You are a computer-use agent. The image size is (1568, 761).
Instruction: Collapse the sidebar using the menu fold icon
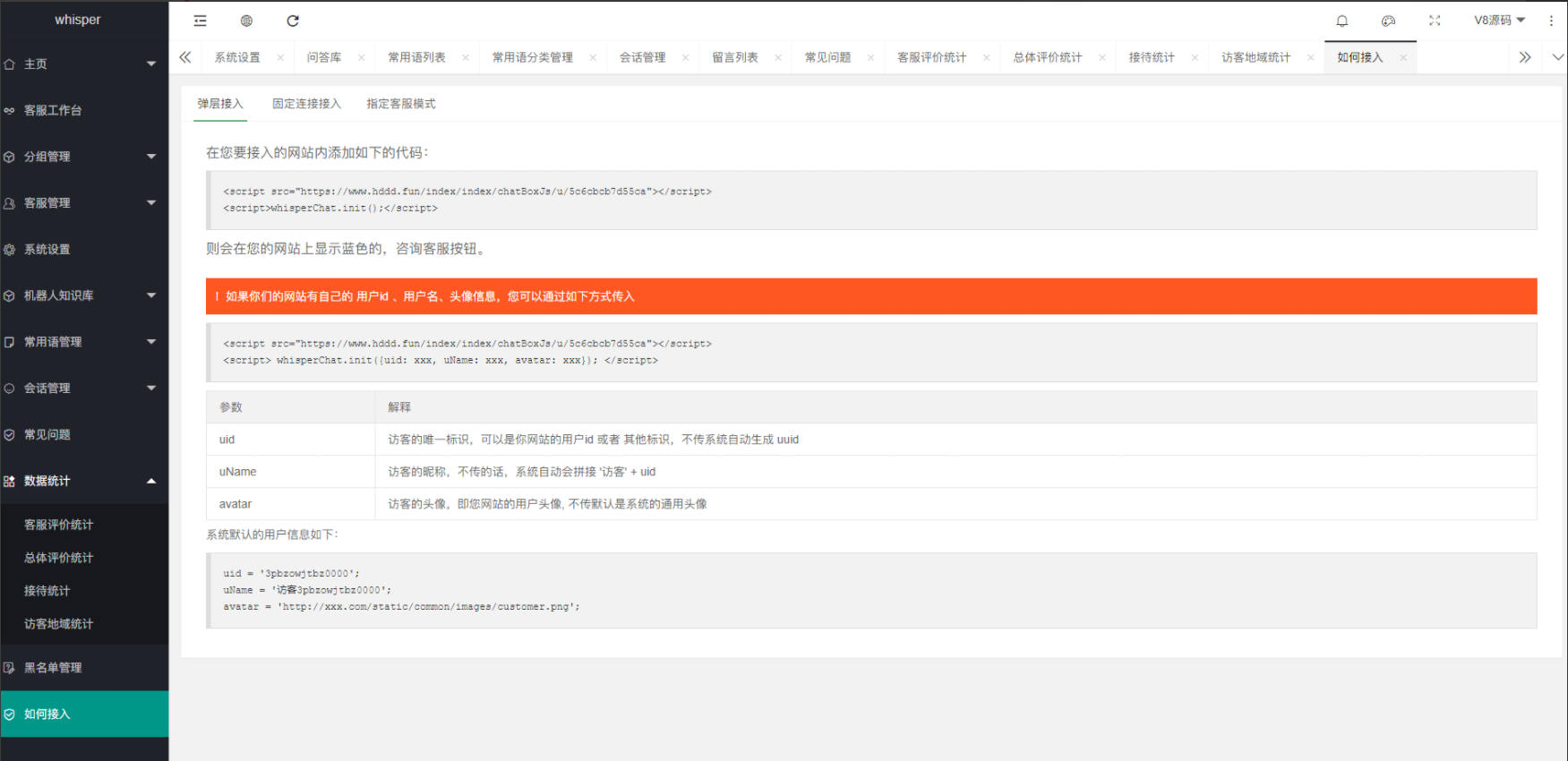200,21
